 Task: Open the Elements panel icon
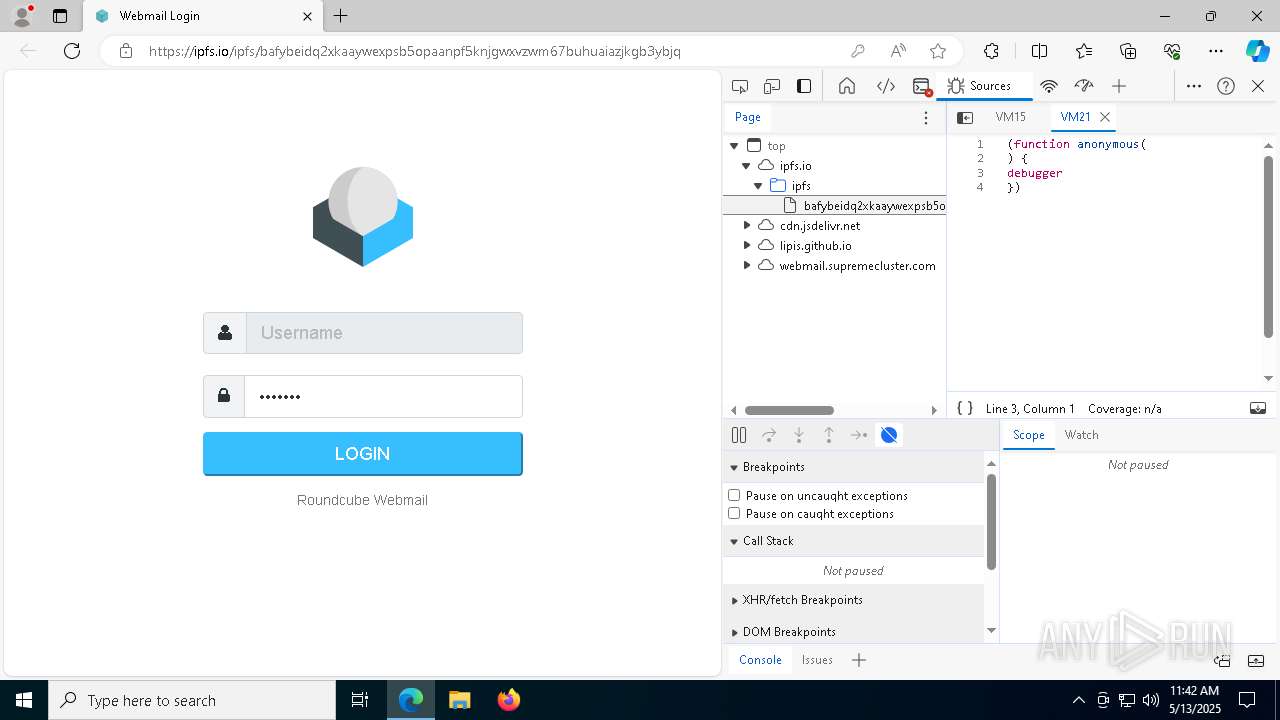[x=885, y=86]
